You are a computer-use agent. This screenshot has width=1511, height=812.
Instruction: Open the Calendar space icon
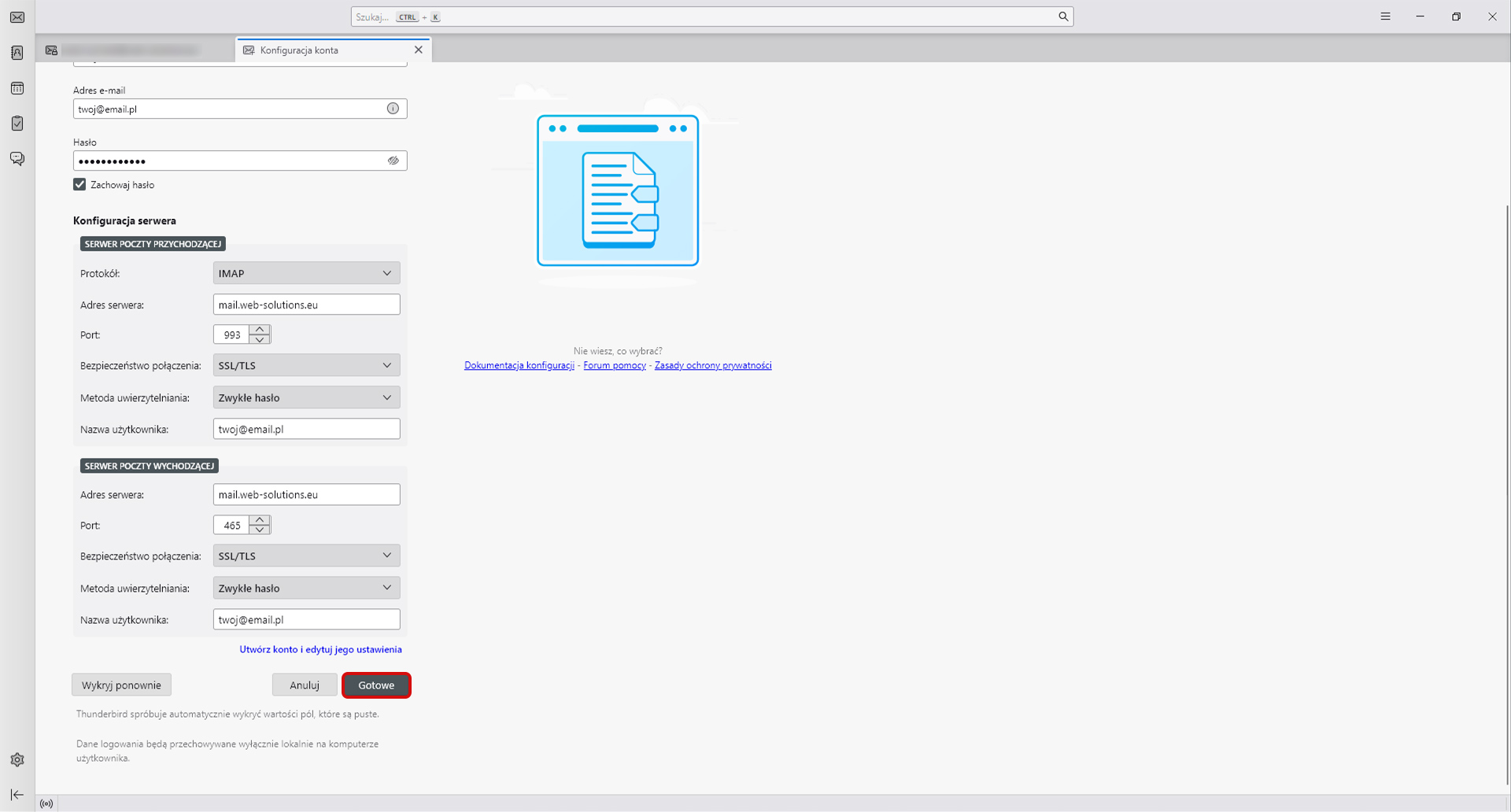(x=17, y=88)
